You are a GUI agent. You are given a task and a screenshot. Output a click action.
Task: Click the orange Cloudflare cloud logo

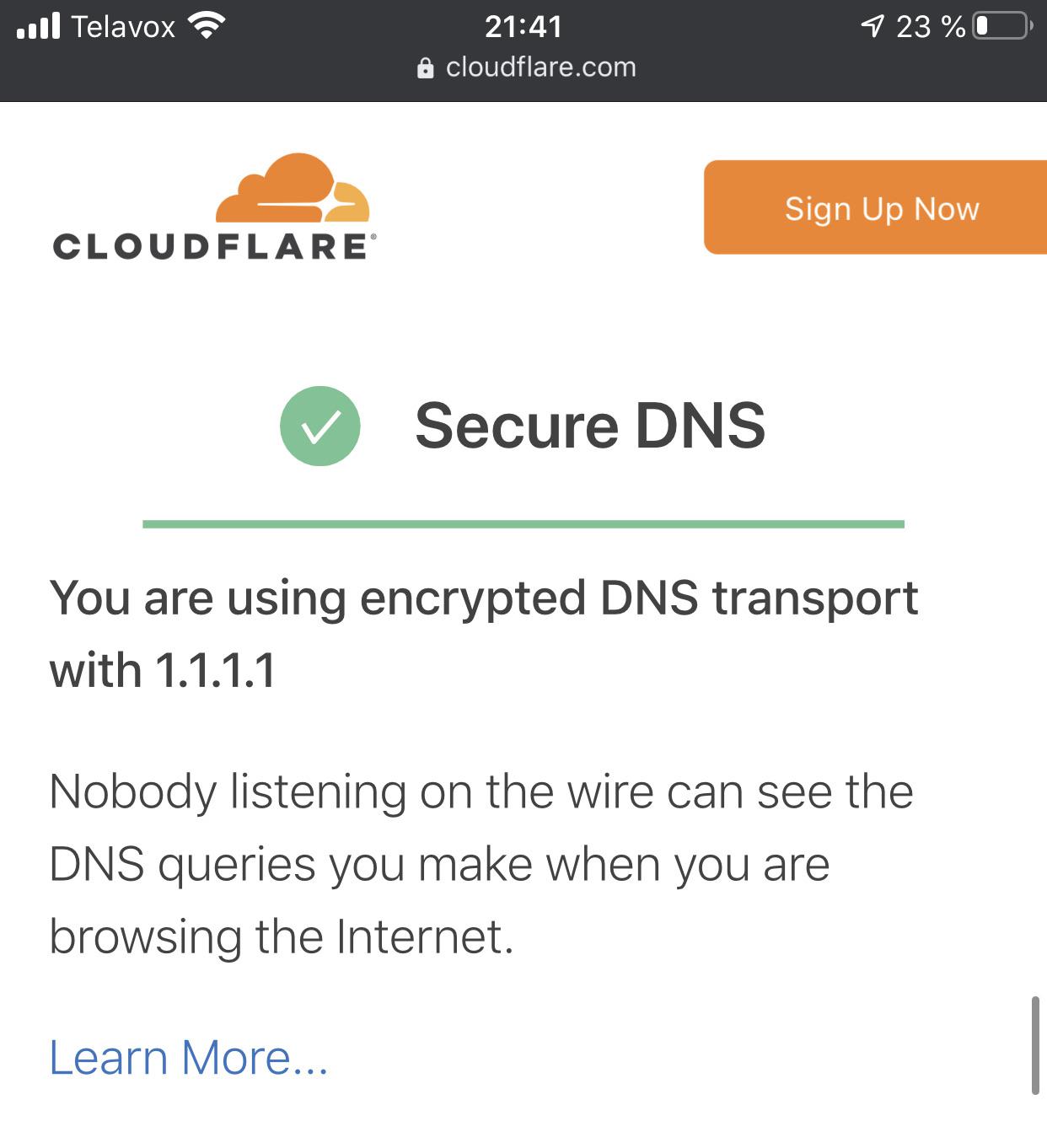coord(293,188)
